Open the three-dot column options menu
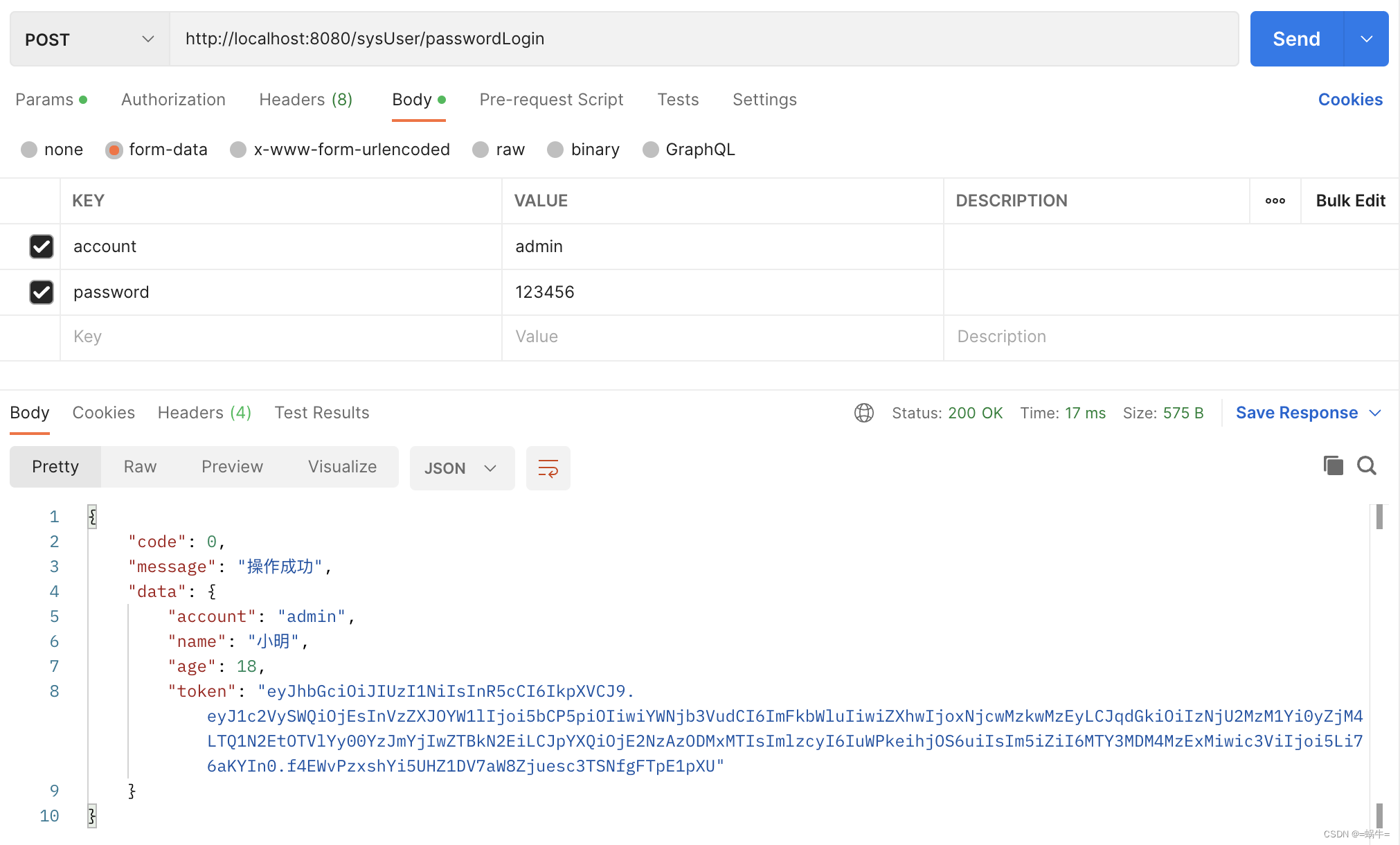Viewport: 1400px width, 845px height. point(1275,201)
